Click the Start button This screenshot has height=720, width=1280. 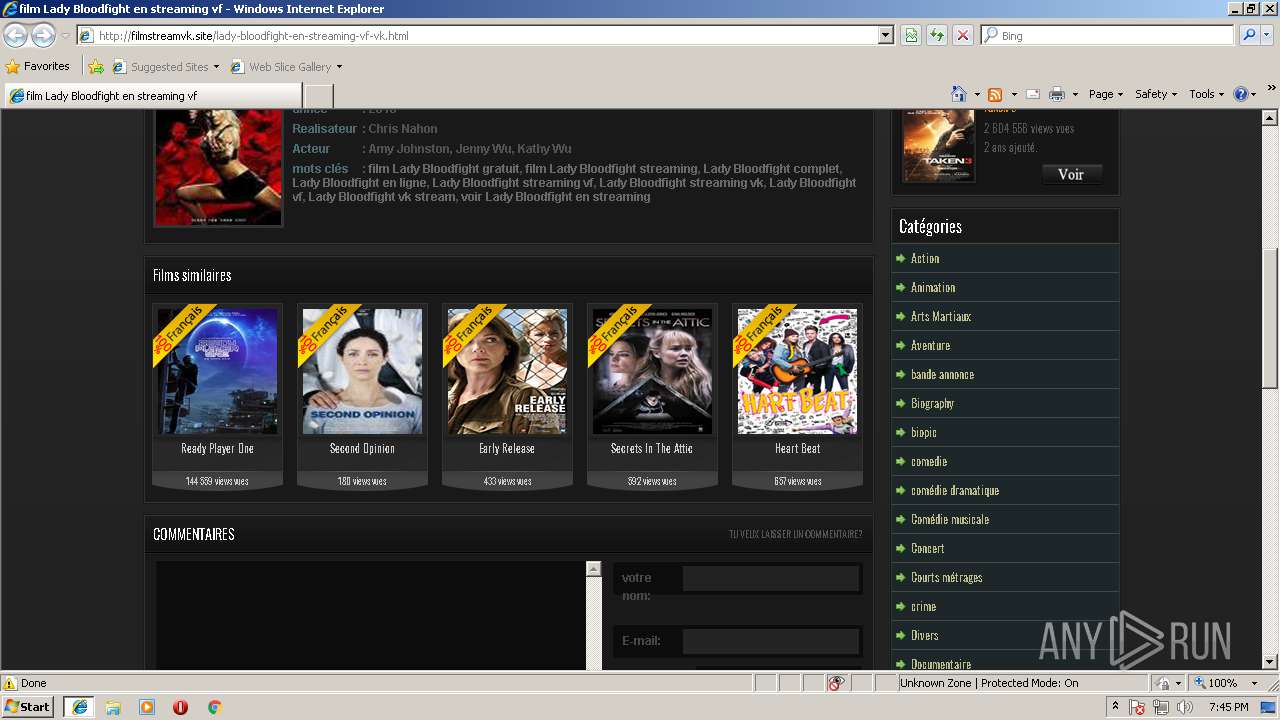(28, 707)
